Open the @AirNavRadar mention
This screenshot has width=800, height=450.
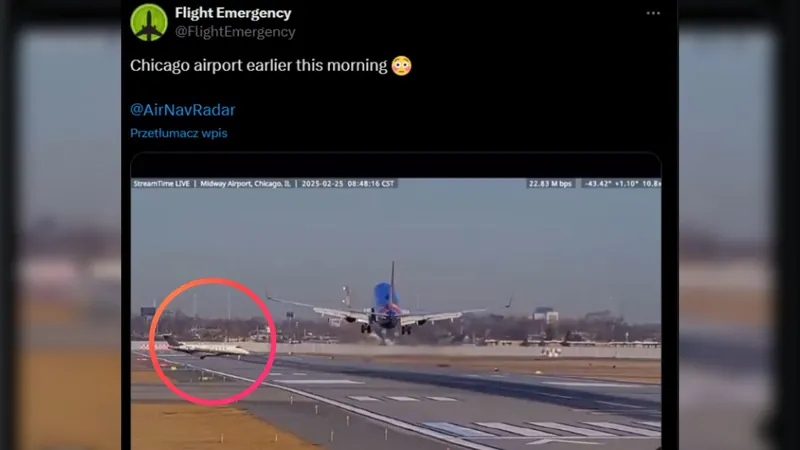click(182, 110)
